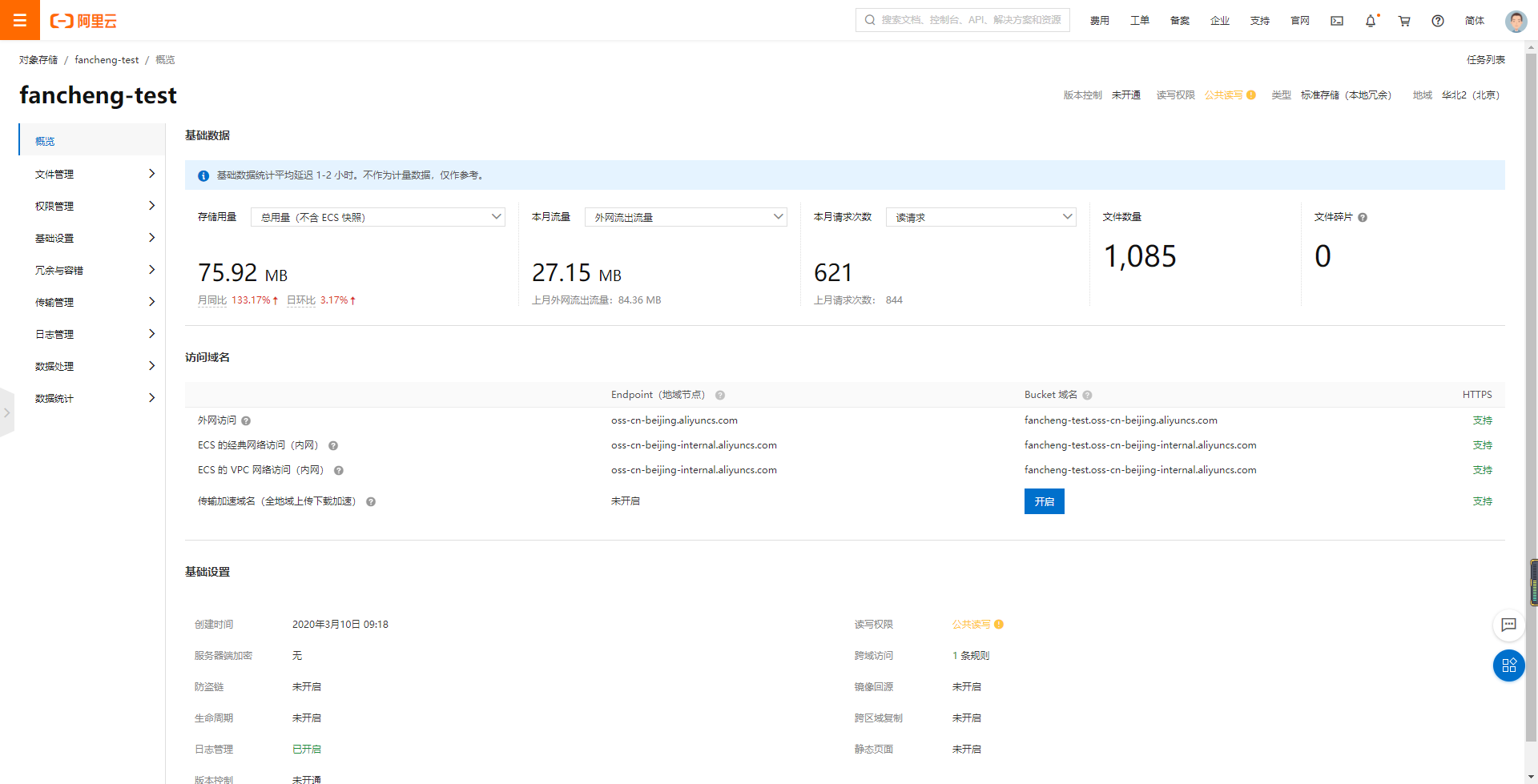1538x784 pixels.
Task: Click the blue floating apps grid icon
Action: point(1508,665)
